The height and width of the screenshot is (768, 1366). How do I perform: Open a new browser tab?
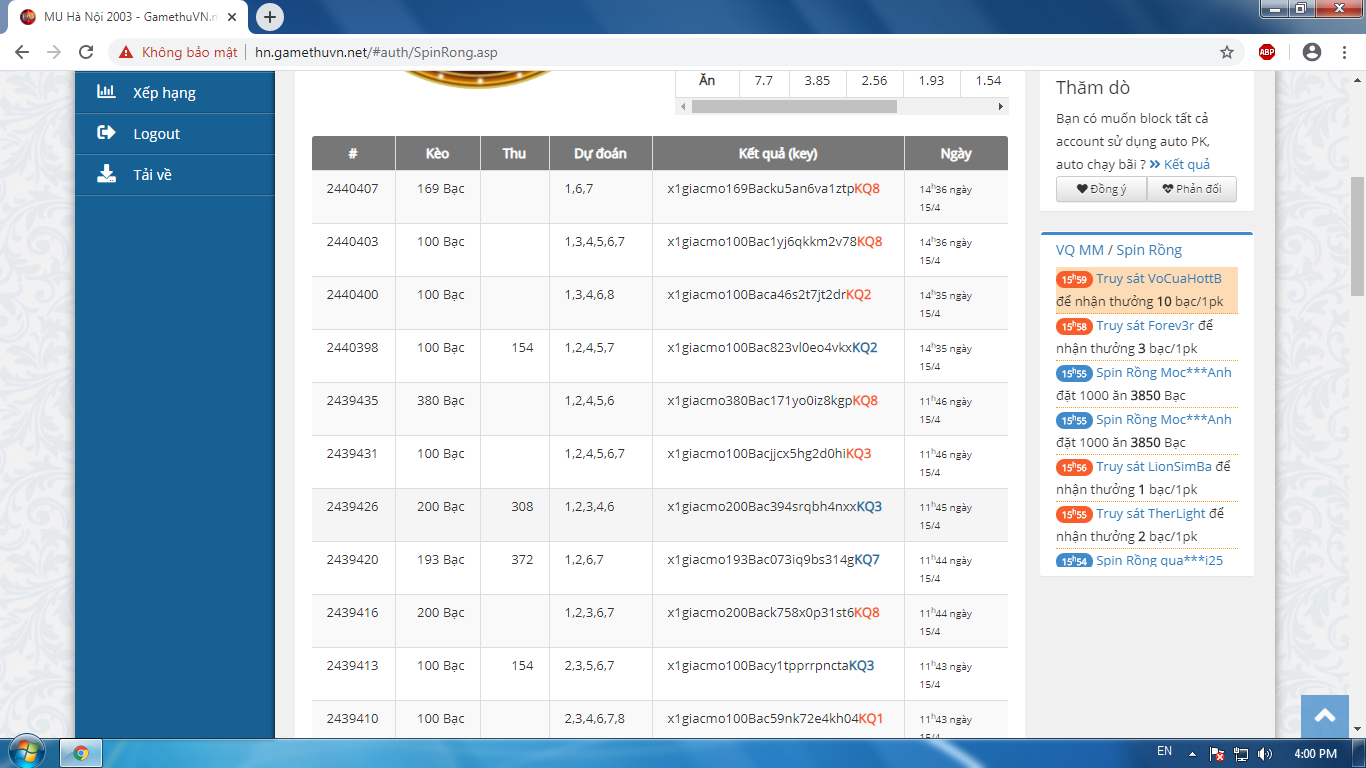[270, 17]
